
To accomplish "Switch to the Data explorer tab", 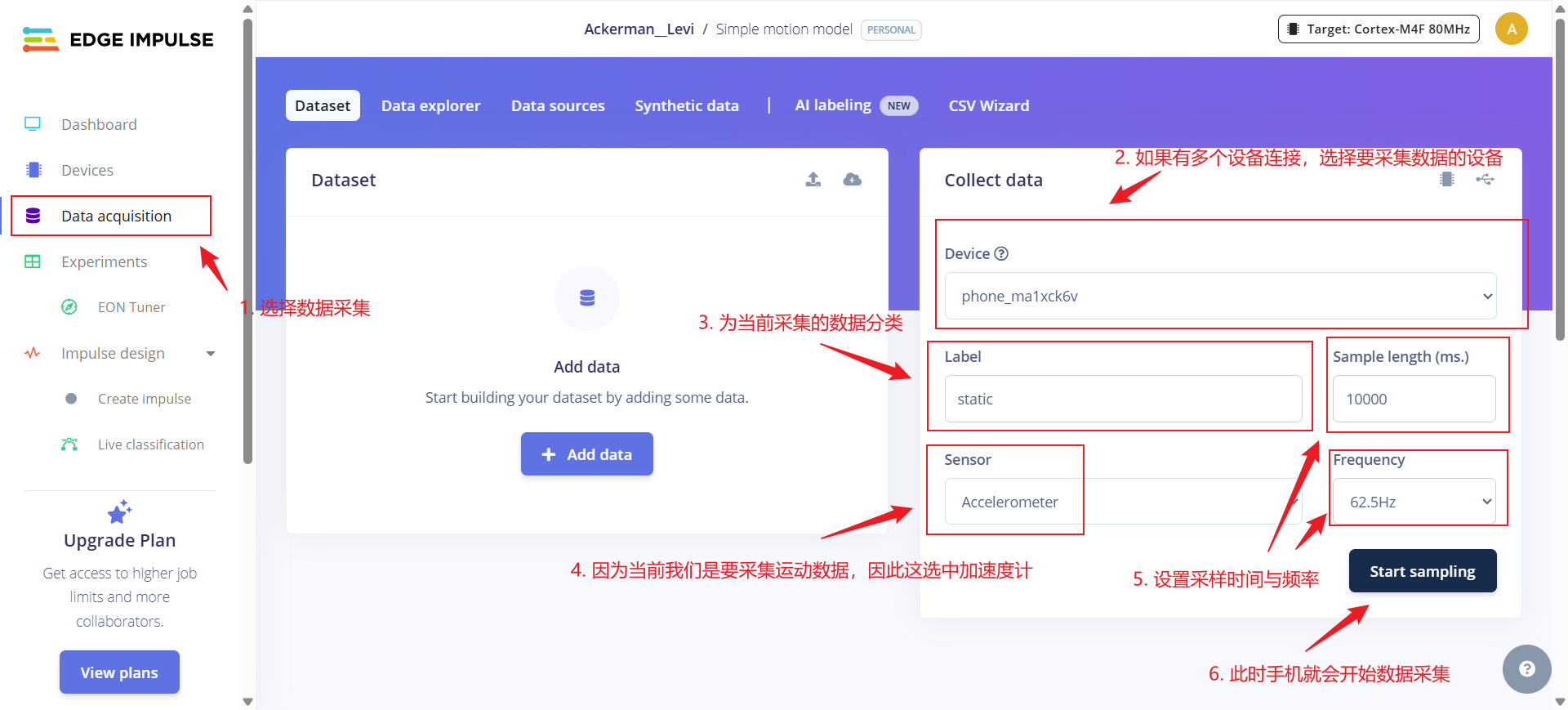I will pyautogui.click(x=430, y=105).
